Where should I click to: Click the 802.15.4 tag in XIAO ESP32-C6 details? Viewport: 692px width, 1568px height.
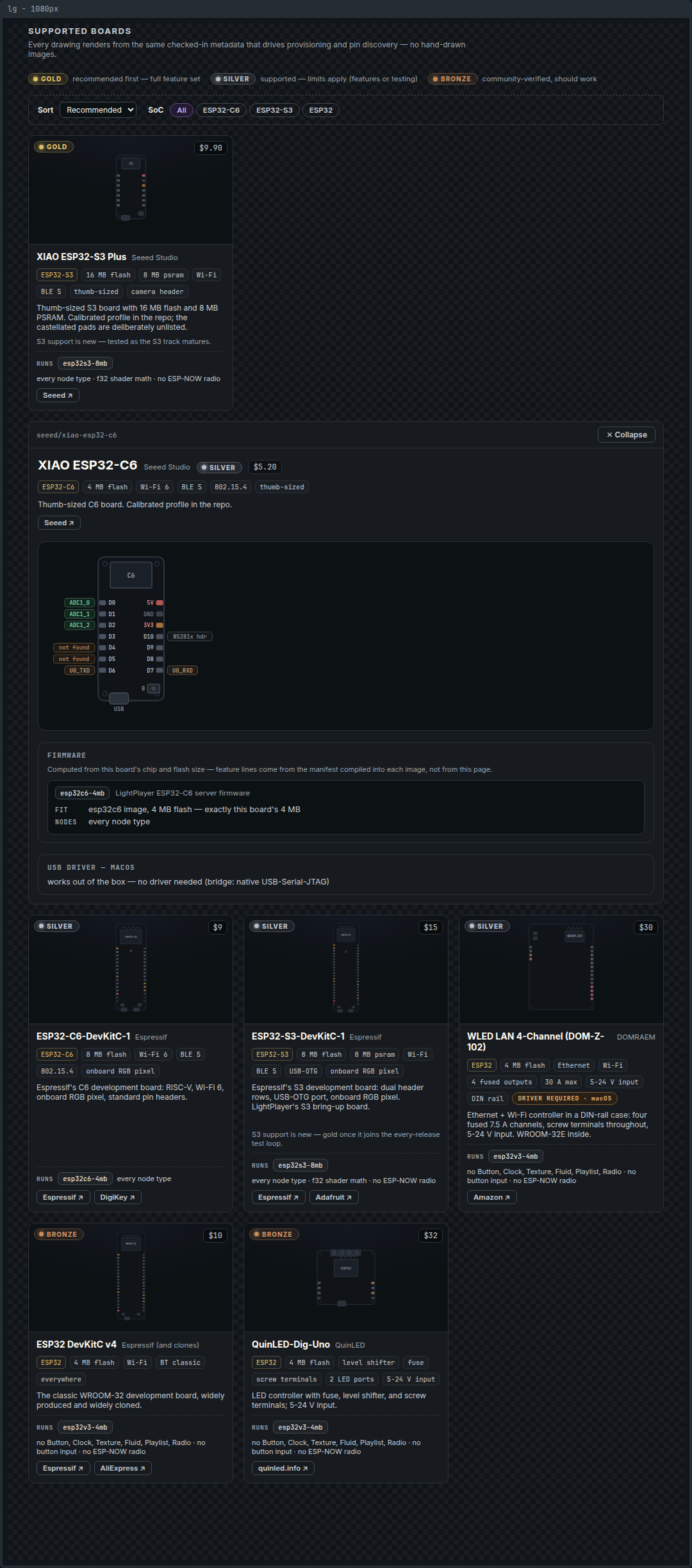231,487
